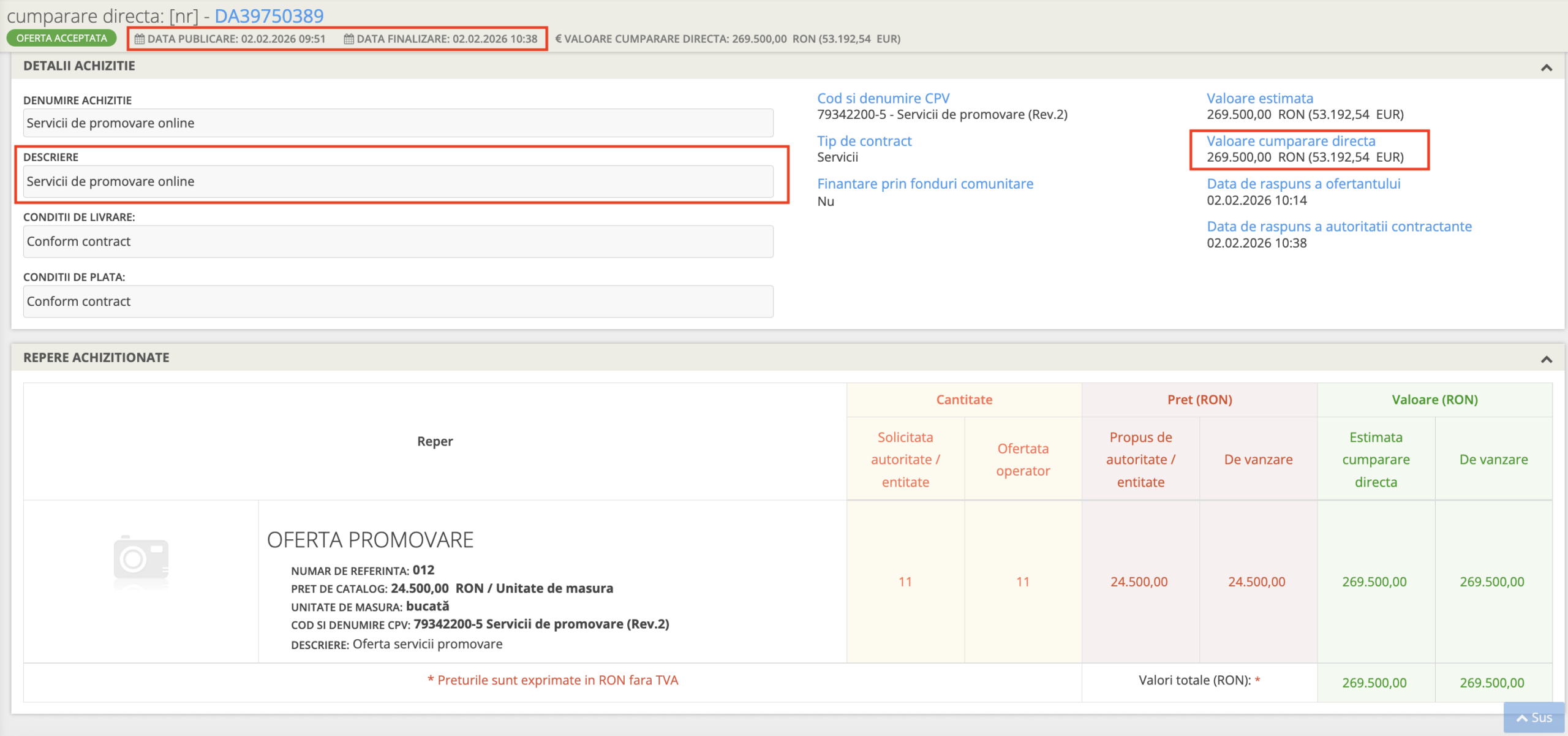Click calendar icon beside Data Finalizare
The width and height of the screenshot is (1568, 736).
coord(349,39)
